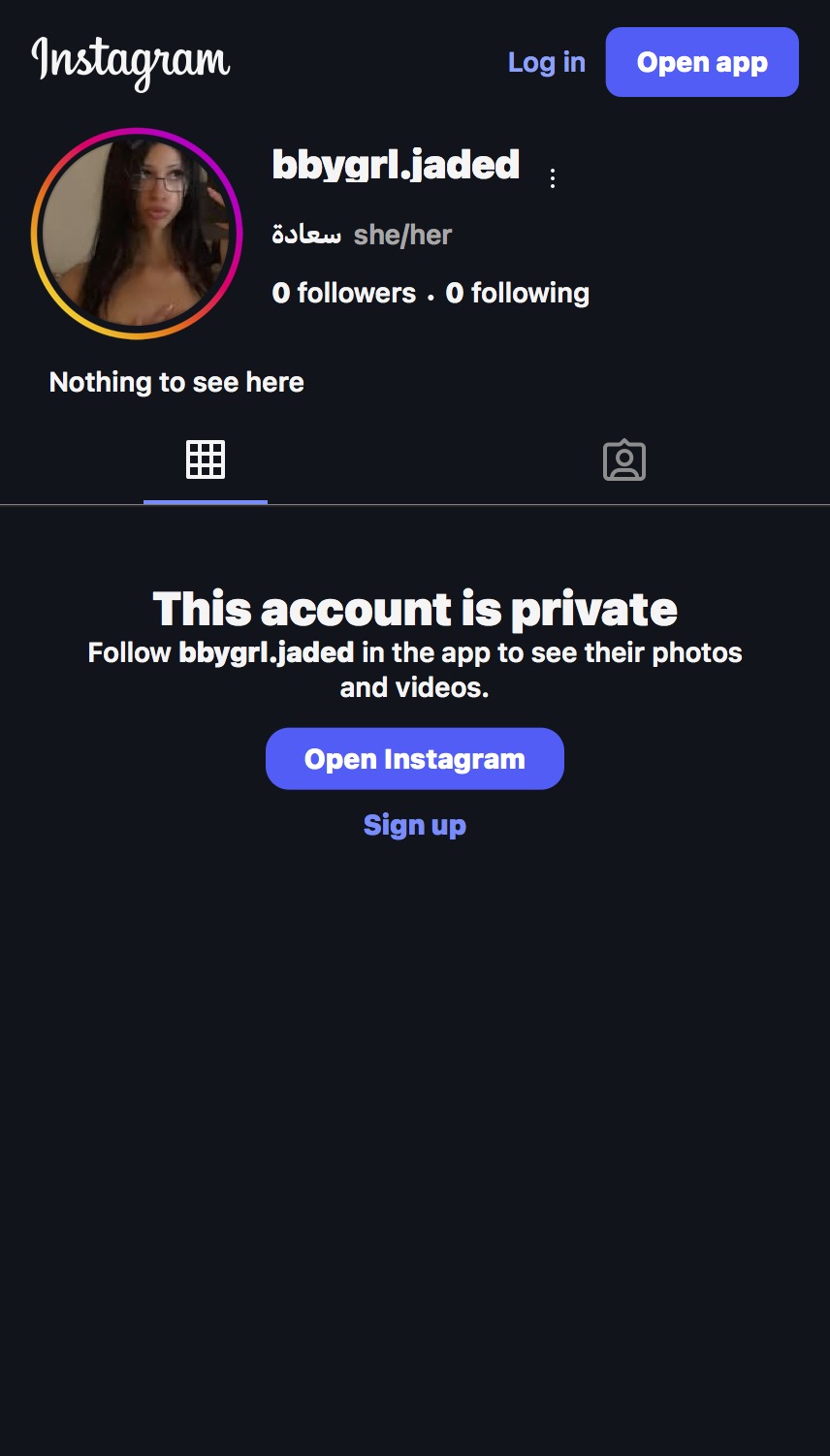Select the posts grid tab icon
This screenshot has width=830, height=1456.
tap(206, 459)
